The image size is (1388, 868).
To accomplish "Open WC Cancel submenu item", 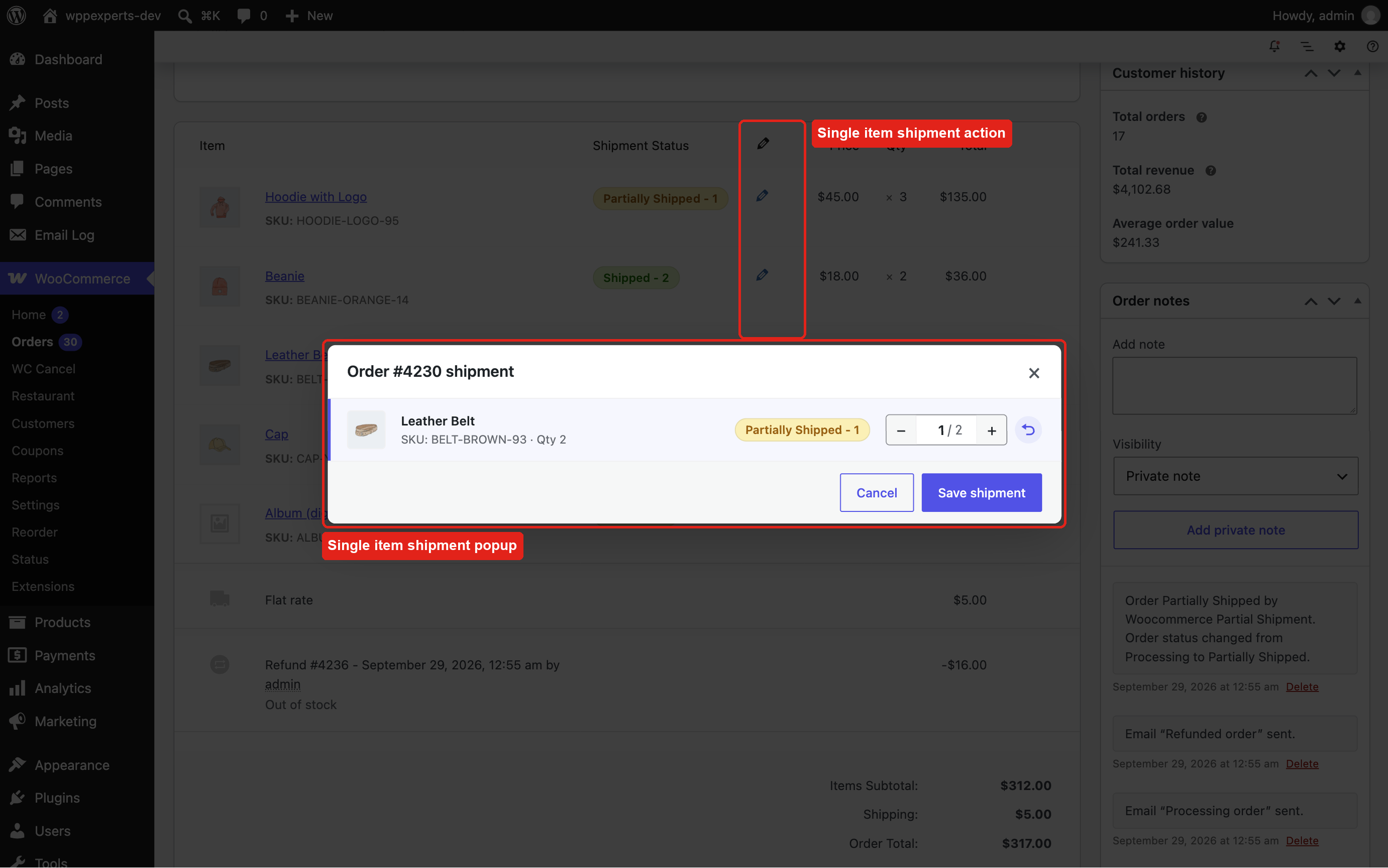I will click(44, 369).
